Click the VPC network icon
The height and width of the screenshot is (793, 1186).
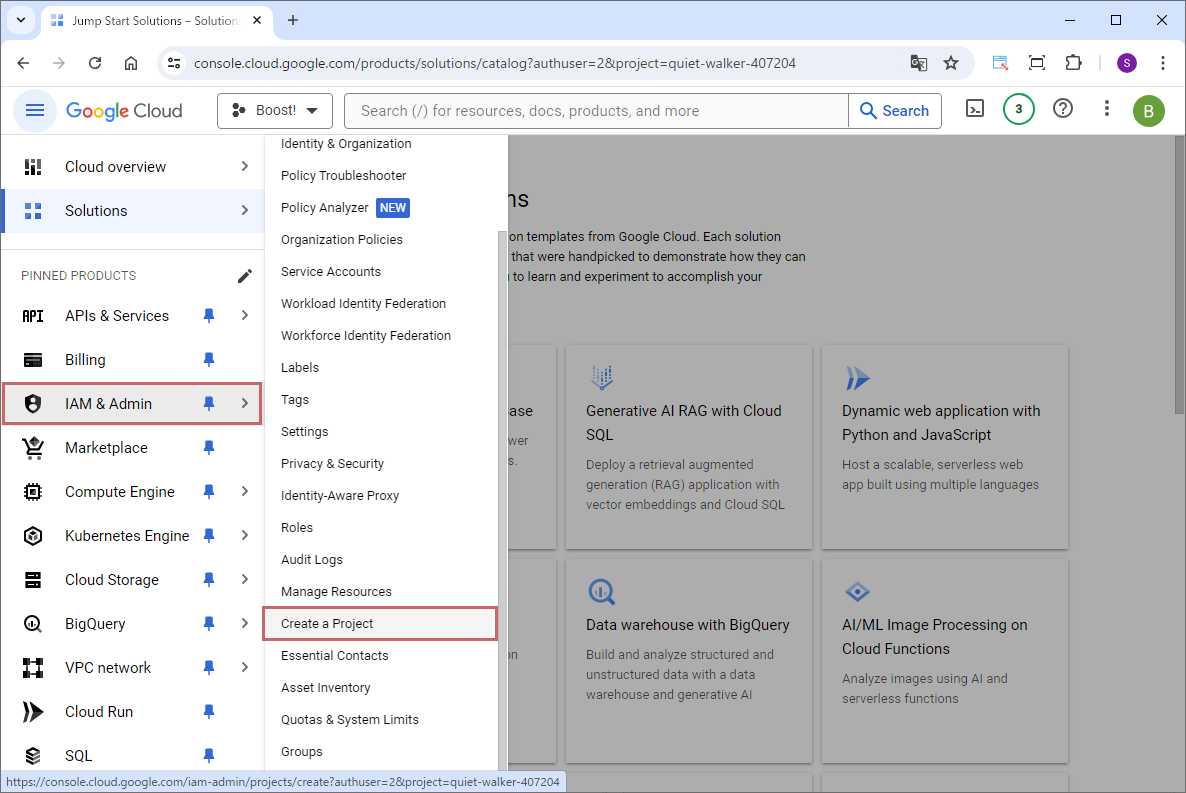click(33, 667)
